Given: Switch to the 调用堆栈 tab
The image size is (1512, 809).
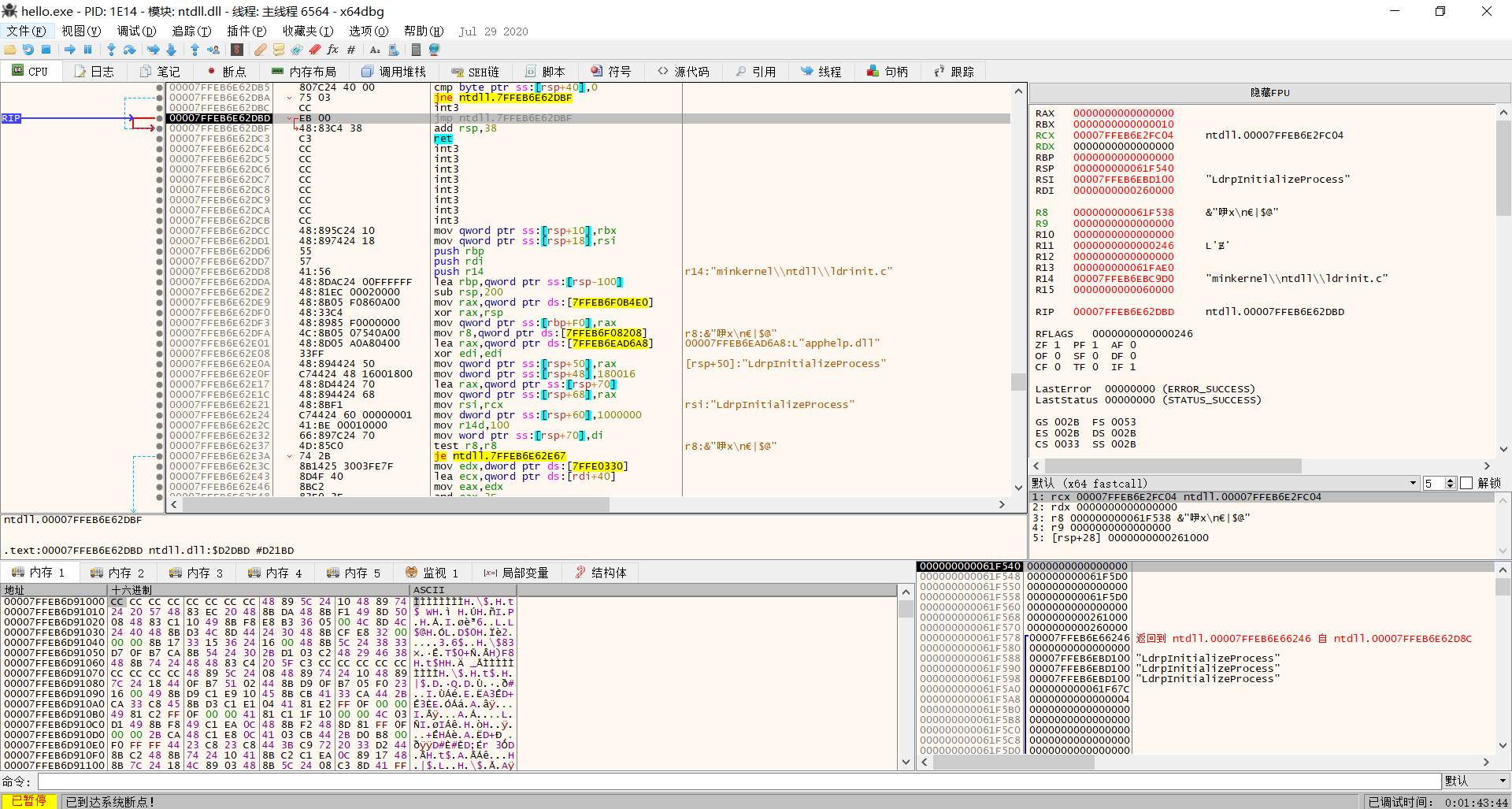Looking at the screenshot, I should click(x=395, y=72).
